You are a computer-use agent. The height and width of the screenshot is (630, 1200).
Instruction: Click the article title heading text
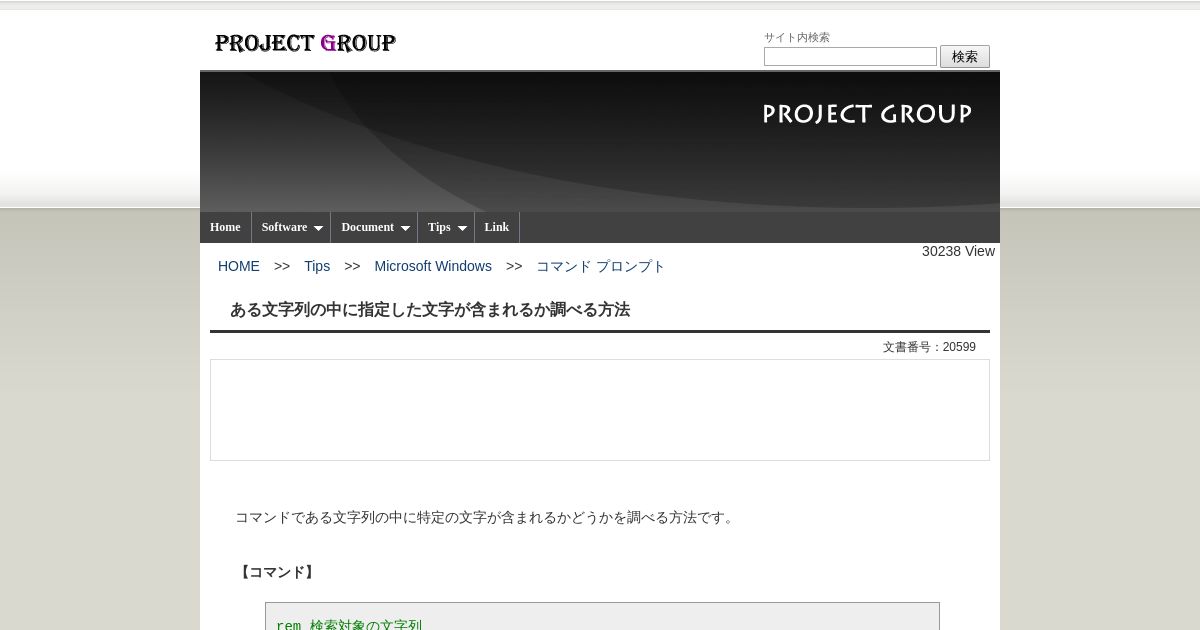430,310
